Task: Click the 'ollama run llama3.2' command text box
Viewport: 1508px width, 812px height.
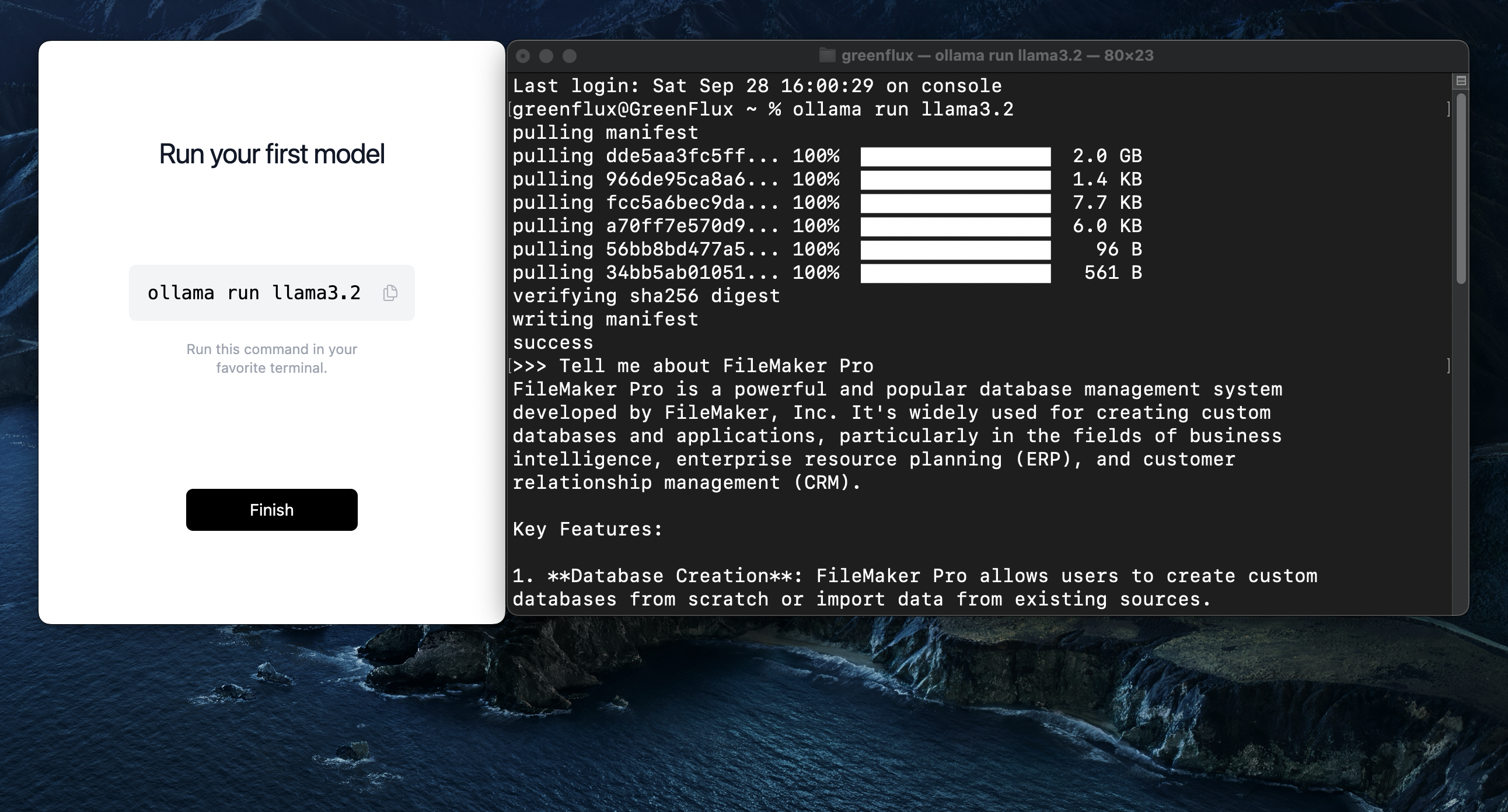Action: (254, 292)
